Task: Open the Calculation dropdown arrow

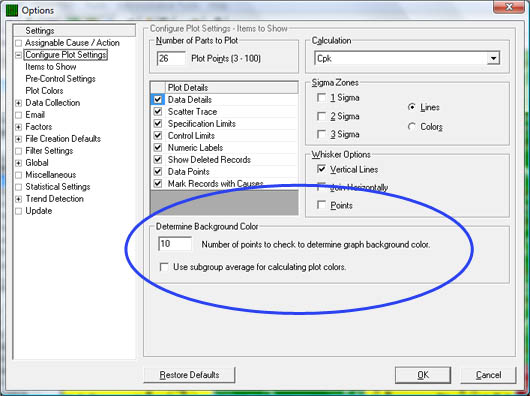Action: click(493, 58)
